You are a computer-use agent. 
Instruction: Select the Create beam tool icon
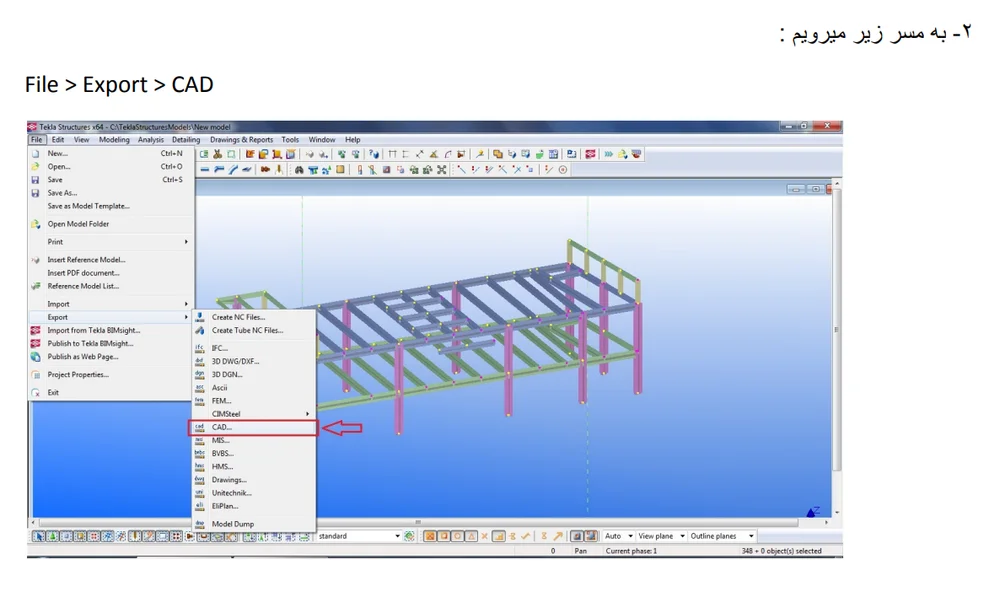[205, 170]
